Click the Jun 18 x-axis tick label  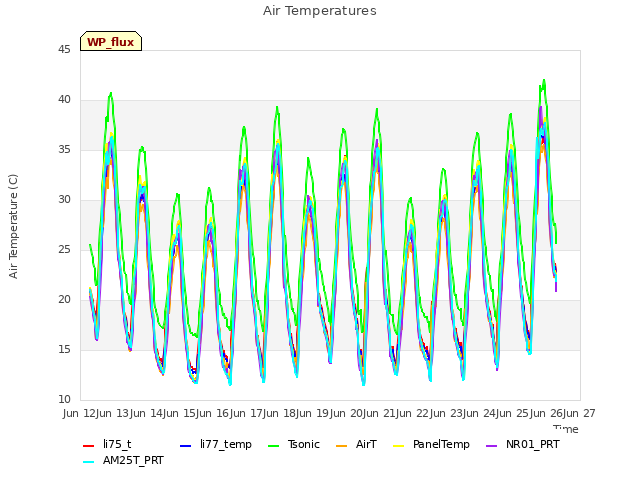(x=297, y=413)
